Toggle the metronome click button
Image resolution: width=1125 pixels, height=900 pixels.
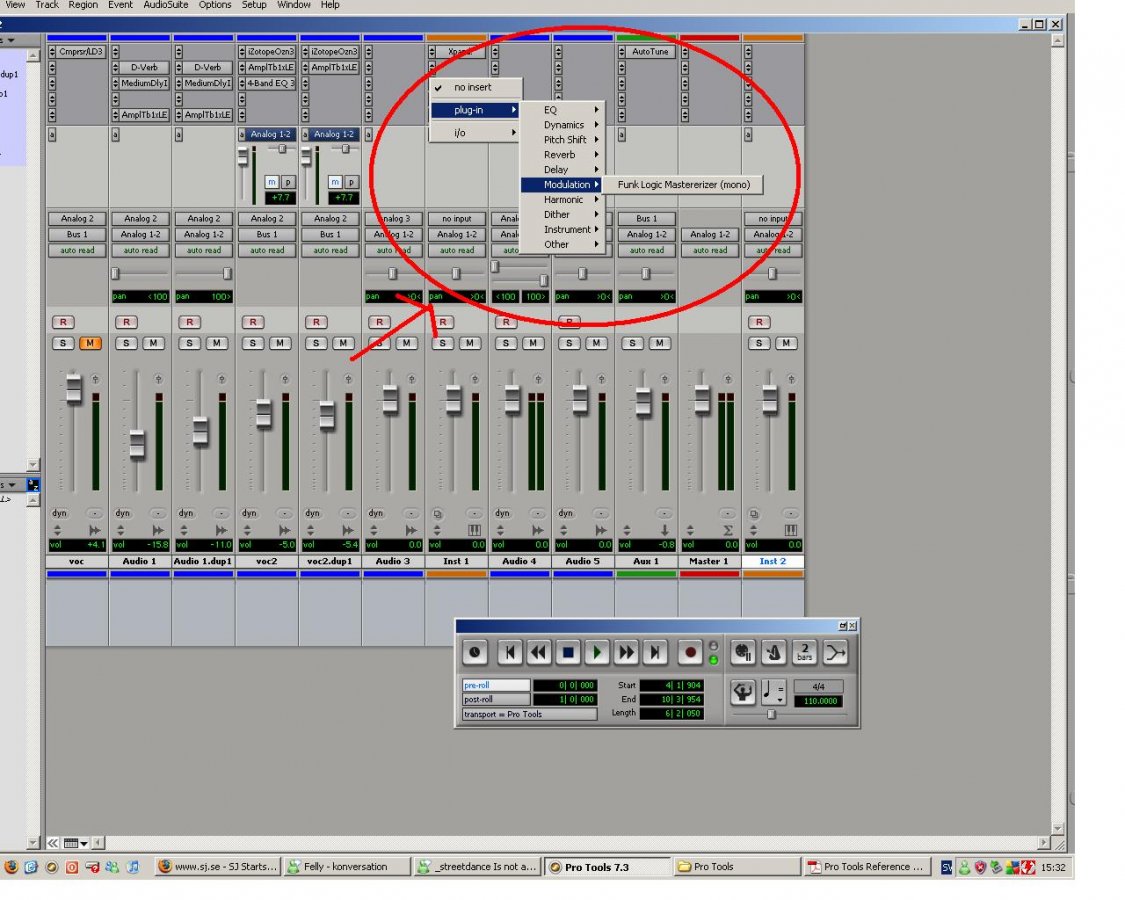pyautogui.click(x=774, y=652)
